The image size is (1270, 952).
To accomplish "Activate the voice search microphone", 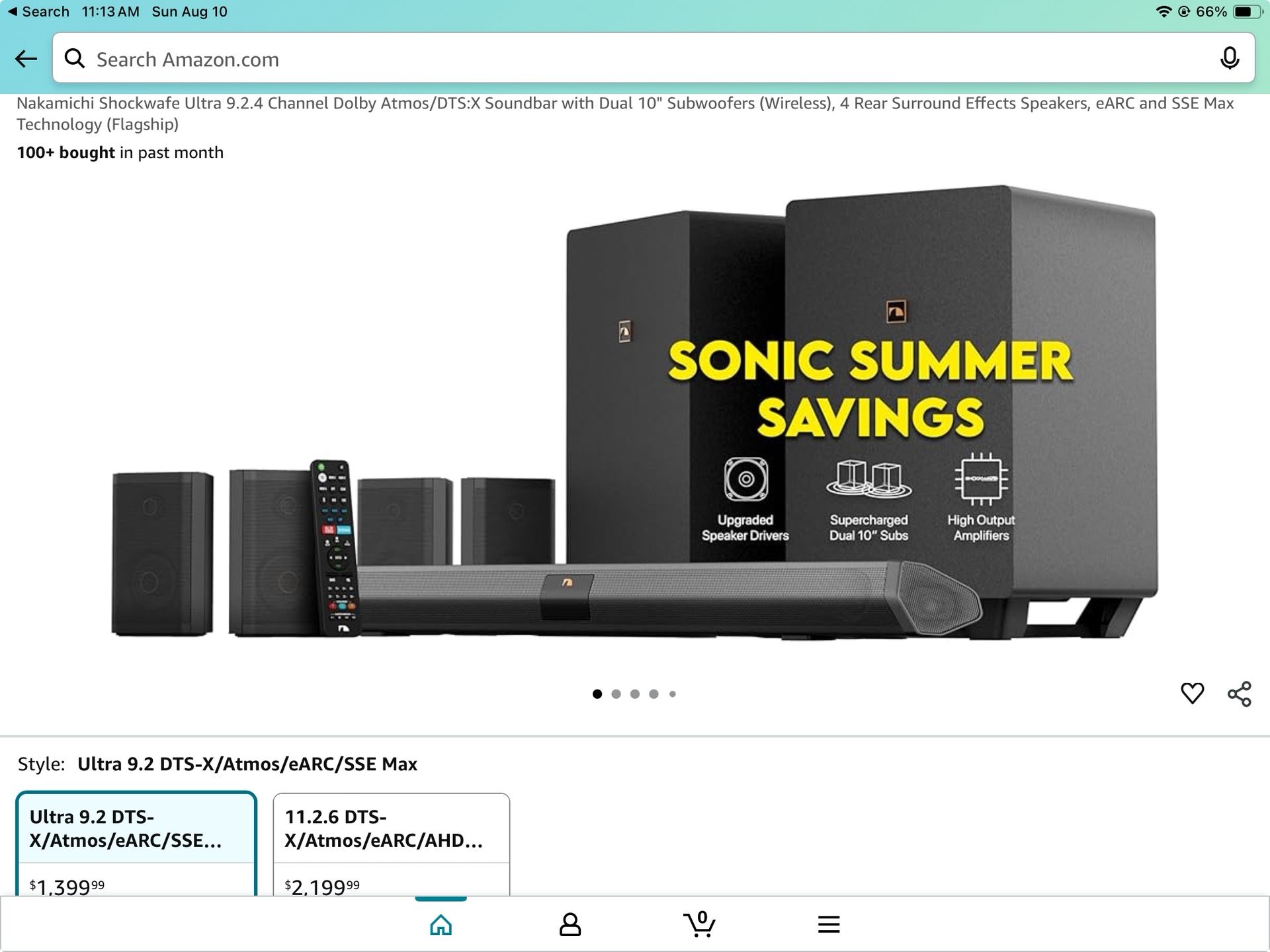I will tap(1230, 58).
